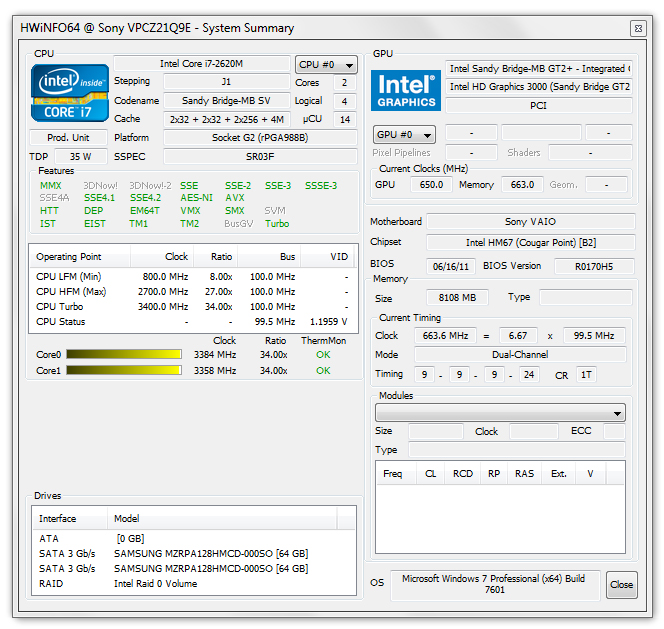Click the Microsoft Windows 7 Professional OS field
This screenshot has width=664, height=629.
coord(495,584)
